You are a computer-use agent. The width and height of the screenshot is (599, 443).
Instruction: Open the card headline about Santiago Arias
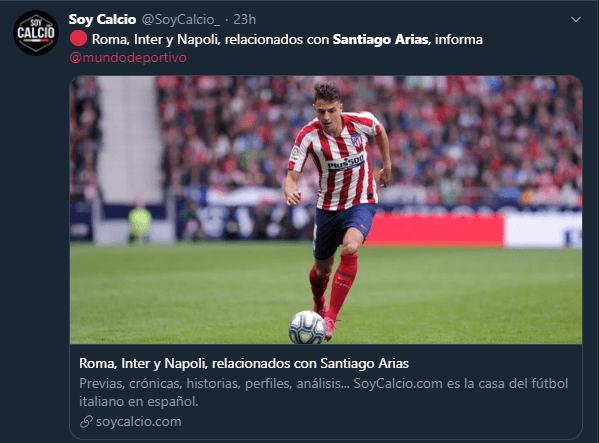[244, 363]
